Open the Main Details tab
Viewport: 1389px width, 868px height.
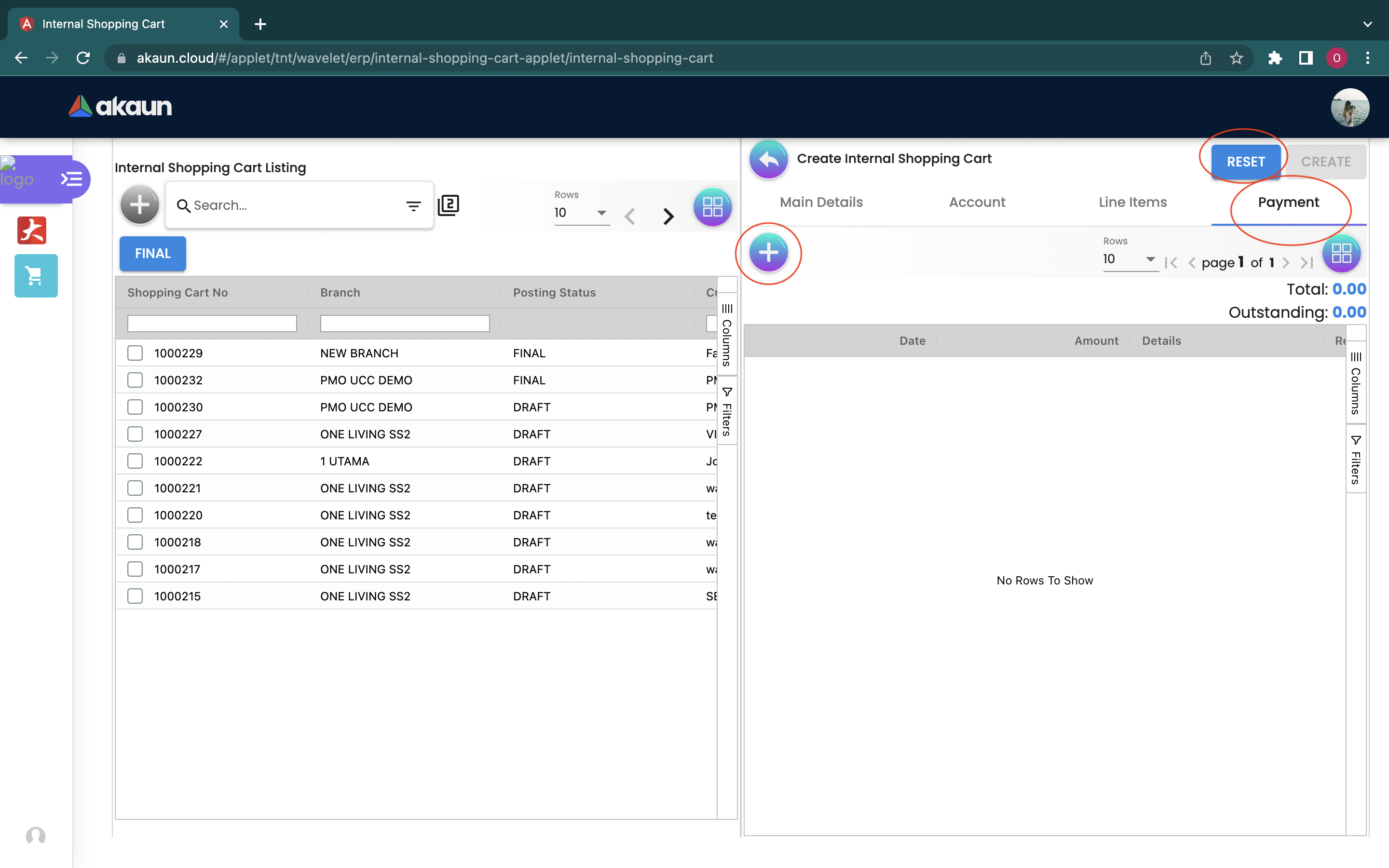click(821, 202)
